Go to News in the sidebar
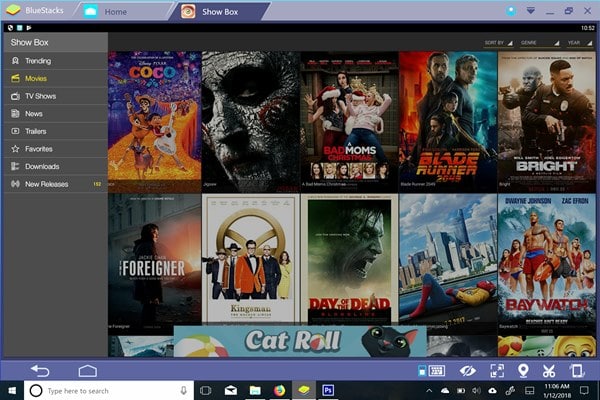This screenshot has height=400, width=600. point(56,114)
